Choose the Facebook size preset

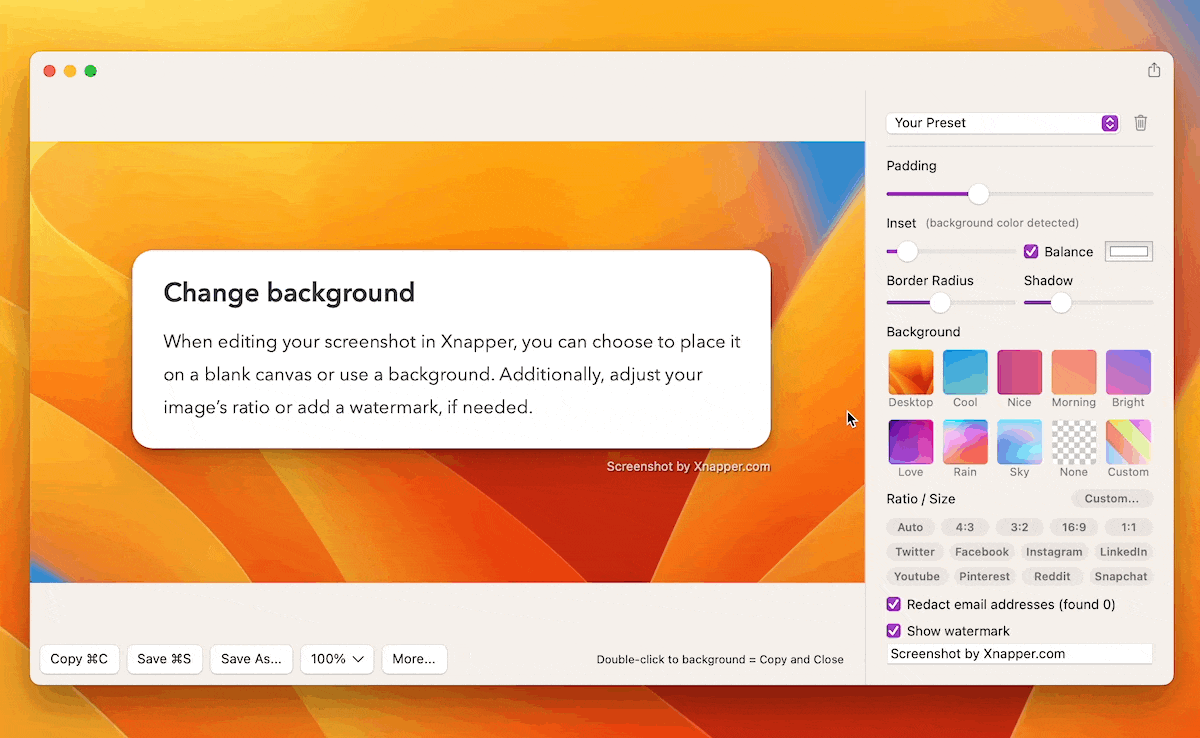[x=982, y=552]
